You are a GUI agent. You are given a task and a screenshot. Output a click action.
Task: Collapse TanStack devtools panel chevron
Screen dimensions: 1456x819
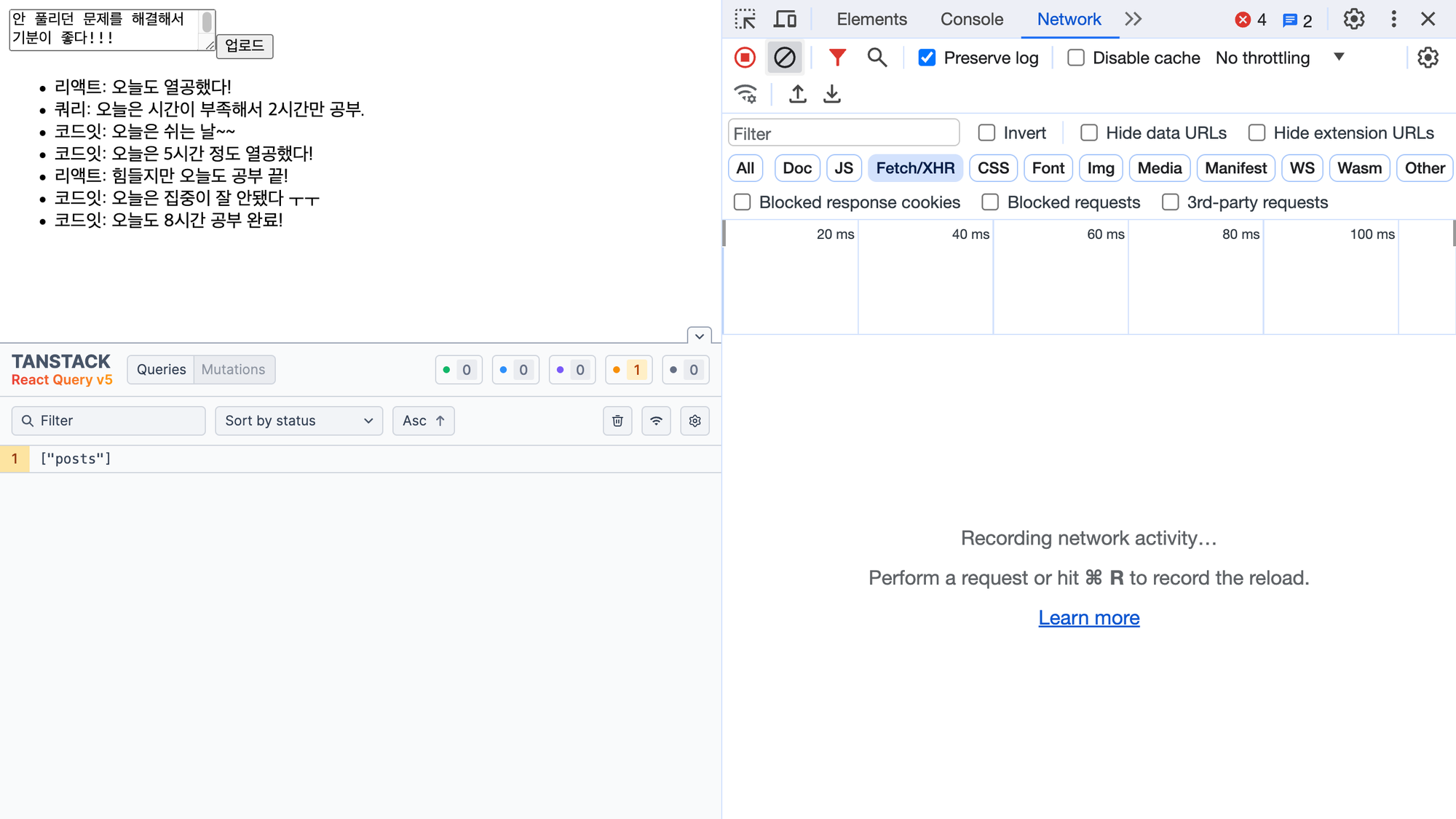coord(699,336)
